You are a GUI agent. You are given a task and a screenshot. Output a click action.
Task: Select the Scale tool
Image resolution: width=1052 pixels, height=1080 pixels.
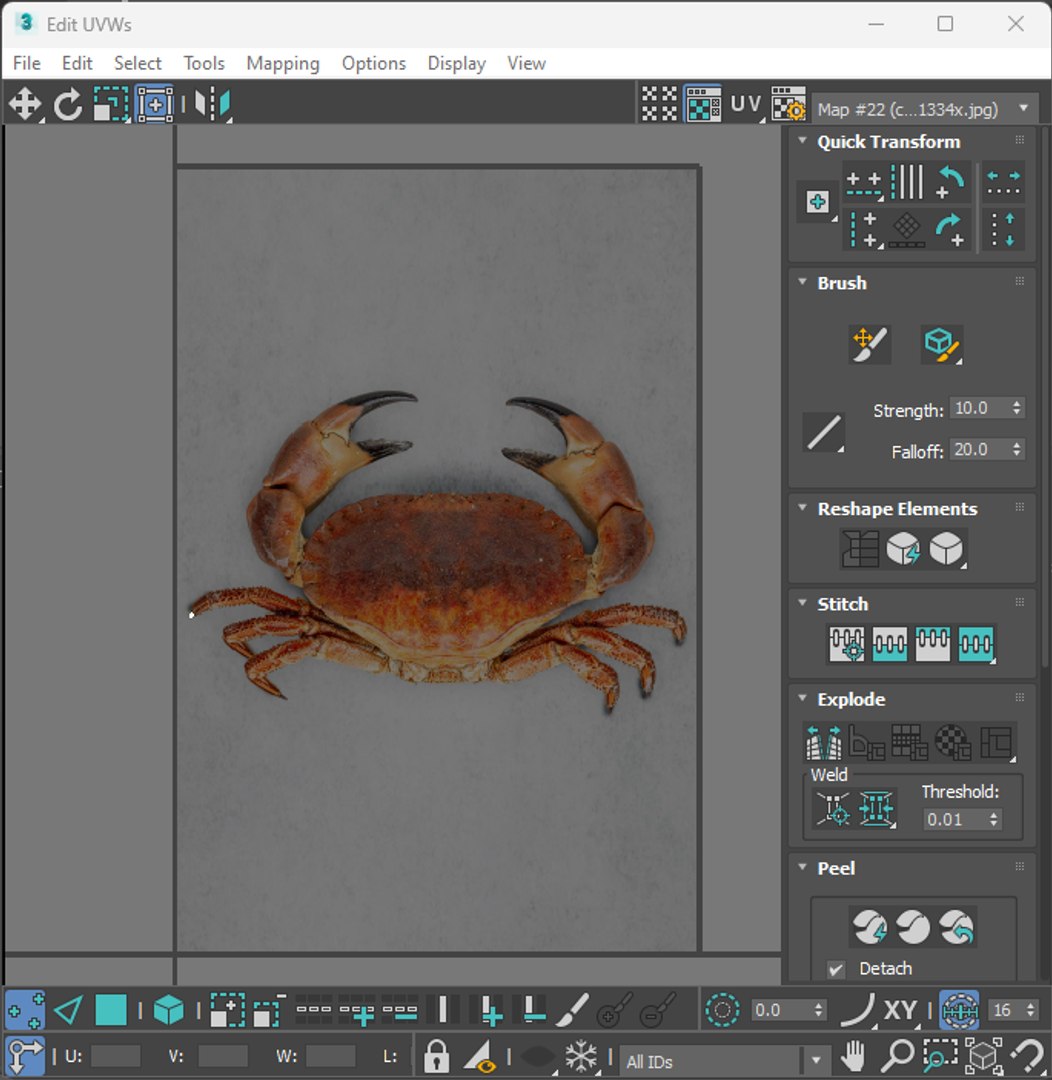coord(111,105)
